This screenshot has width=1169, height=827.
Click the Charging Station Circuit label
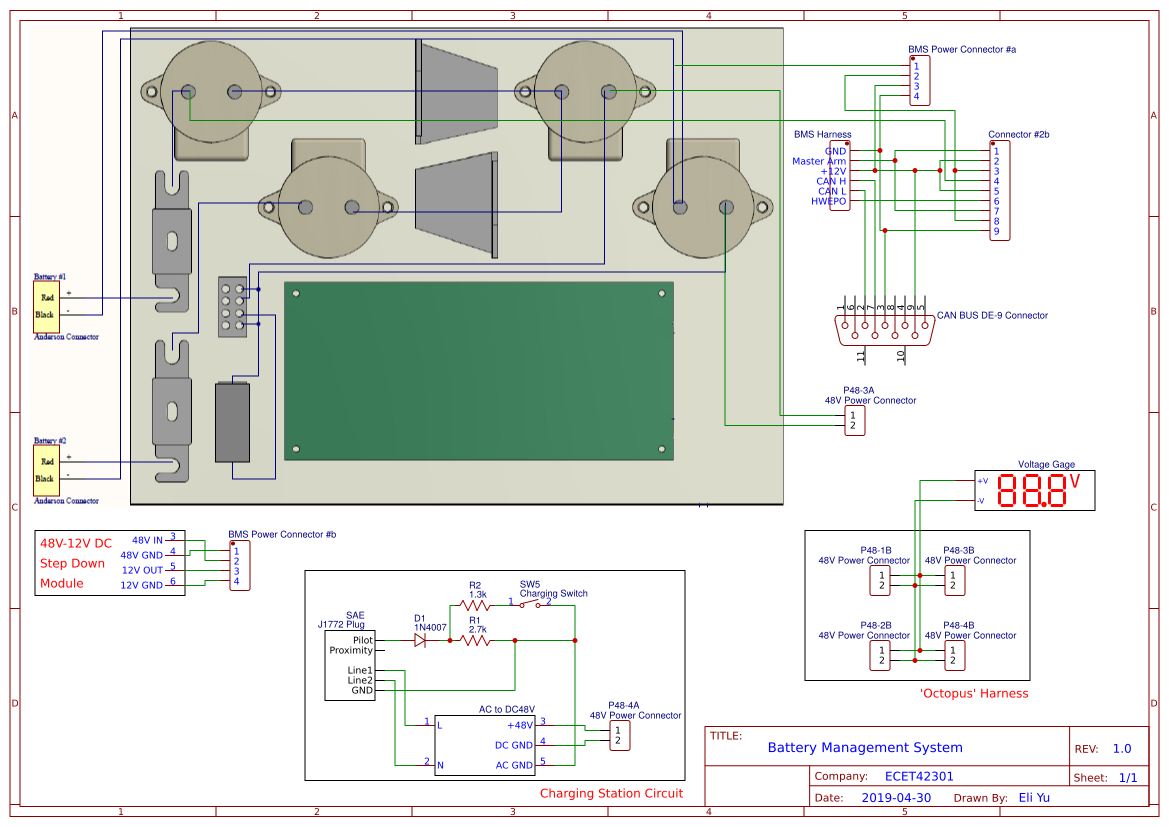coord(611,793)
